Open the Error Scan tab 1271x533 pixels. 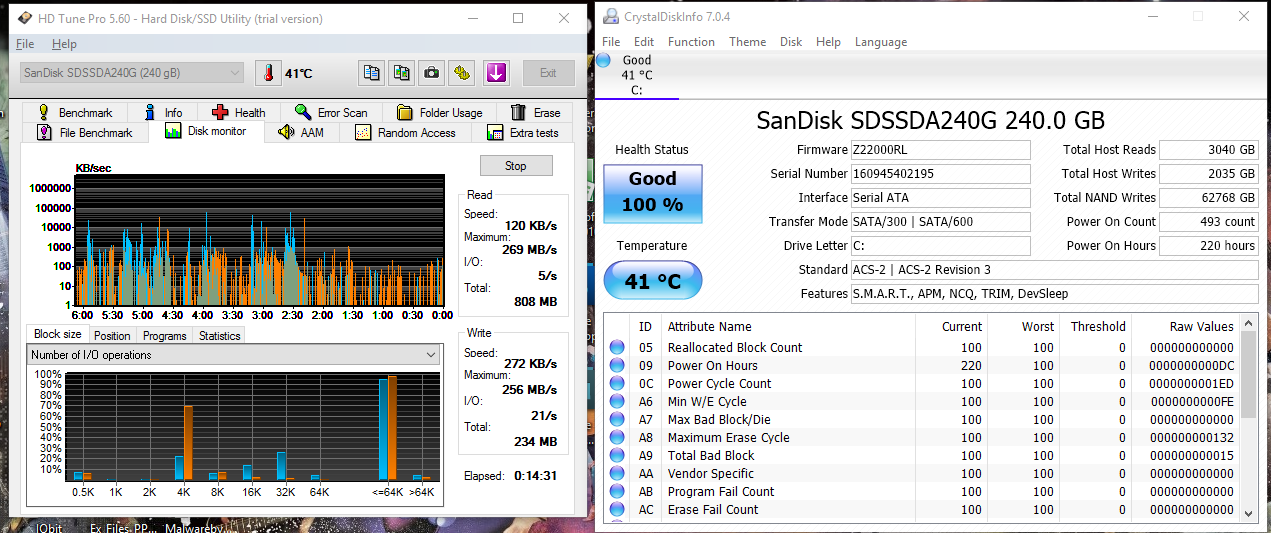coord(331,113)
